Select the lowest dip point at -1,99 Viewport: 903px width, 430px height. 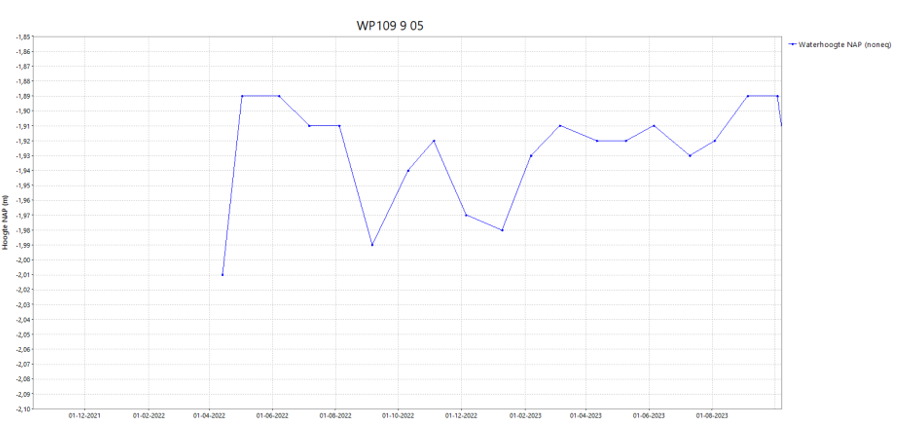372,245
